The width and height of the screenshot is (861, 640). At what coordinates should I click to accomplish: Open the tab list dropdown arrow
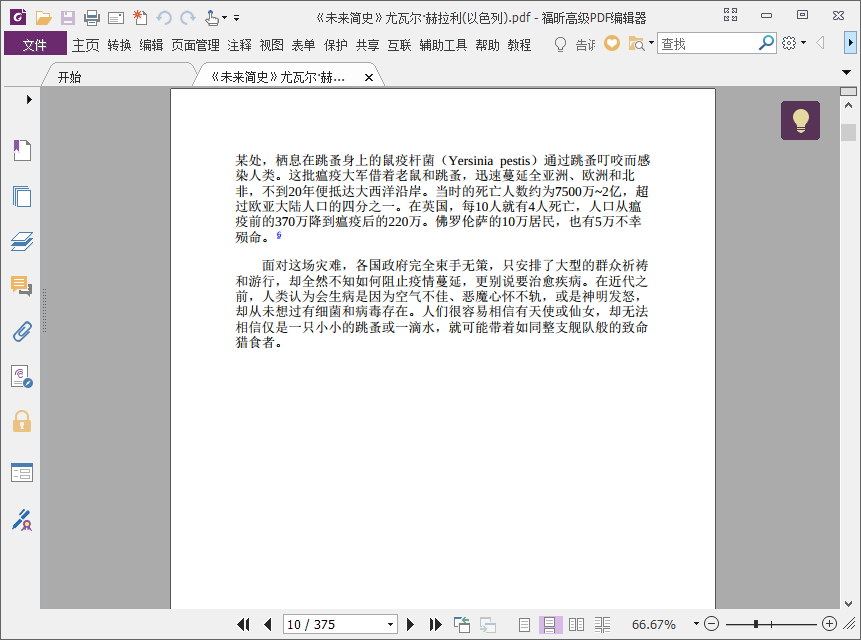tap(847, 72)
